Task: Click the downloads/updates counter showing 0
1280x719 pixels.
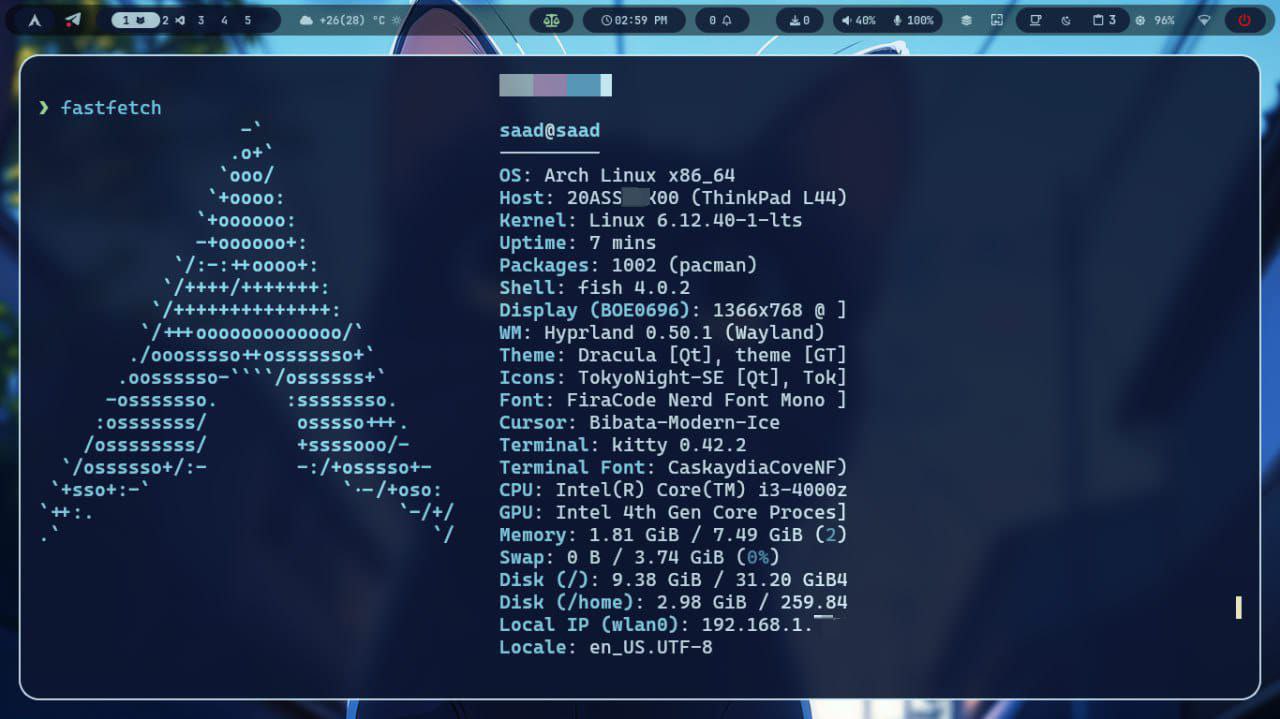Action: tap(799, 20)
